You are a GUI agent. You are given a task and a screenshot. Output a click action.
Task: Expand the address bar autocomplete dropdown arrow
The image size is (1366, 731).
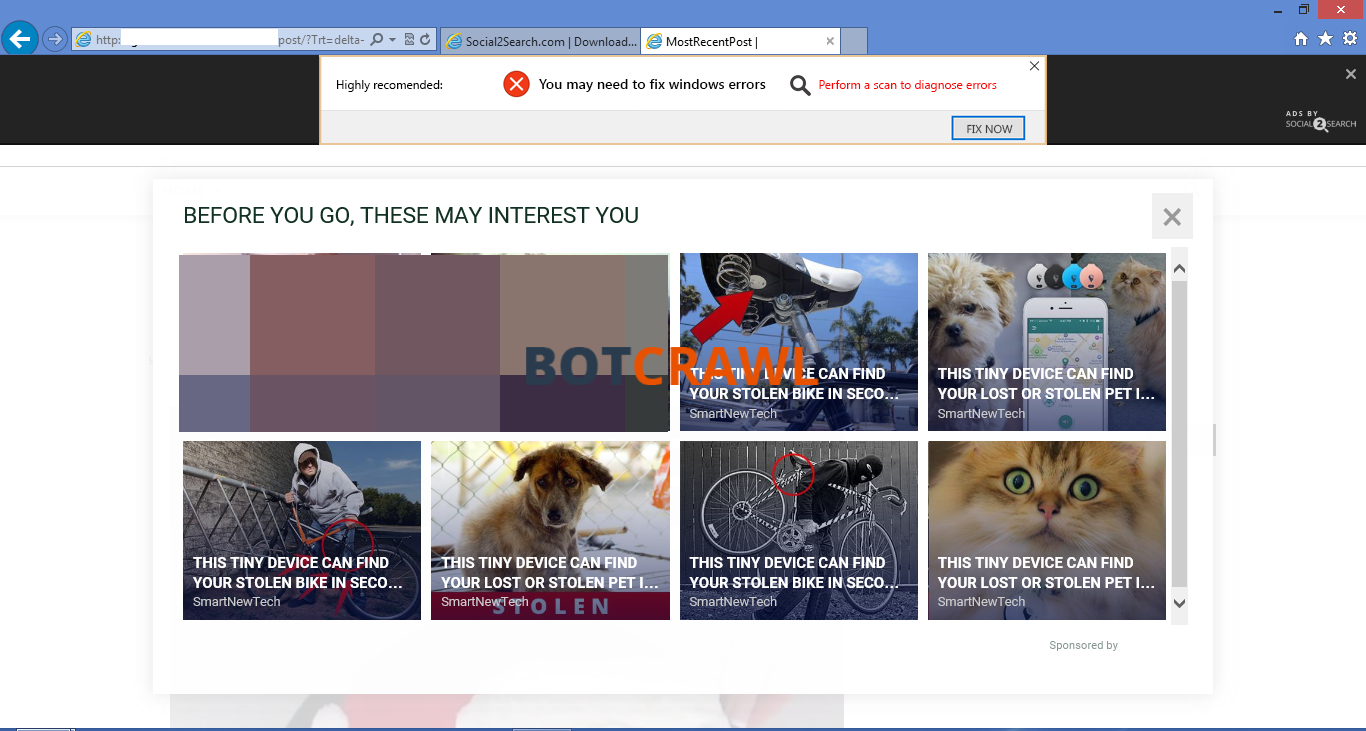(x=392, y=40)
